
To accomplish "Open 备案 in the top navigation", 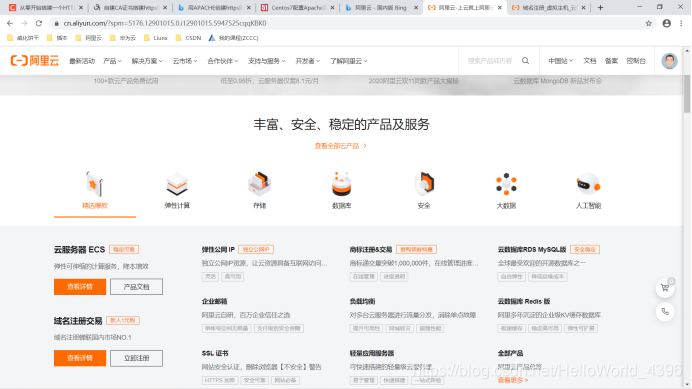I will pyautogui.click(x=611, y=61).
